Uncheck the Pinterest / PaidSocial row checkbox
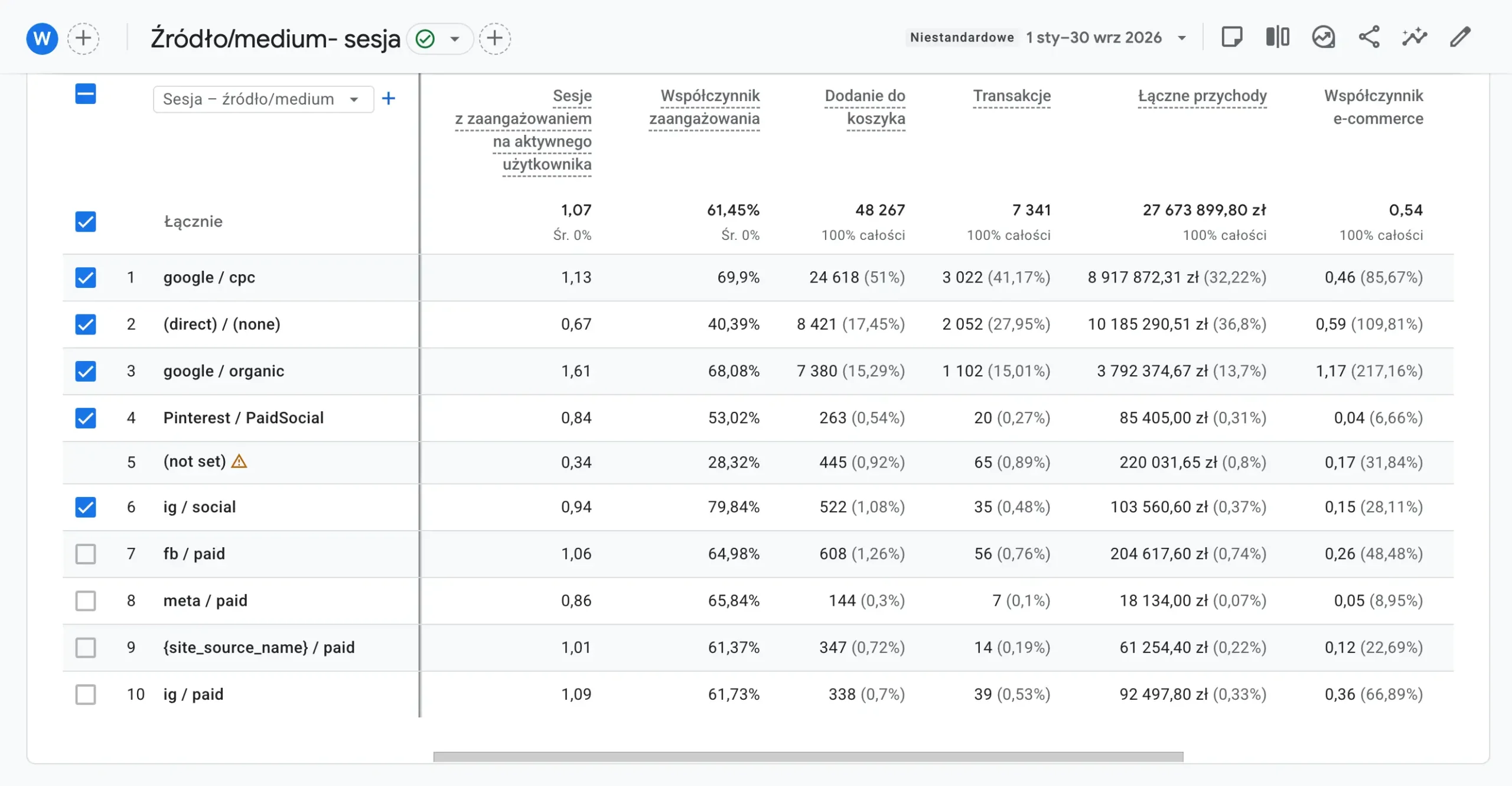The height and width of the screenshot is (786, 1512). pos(86,418)
